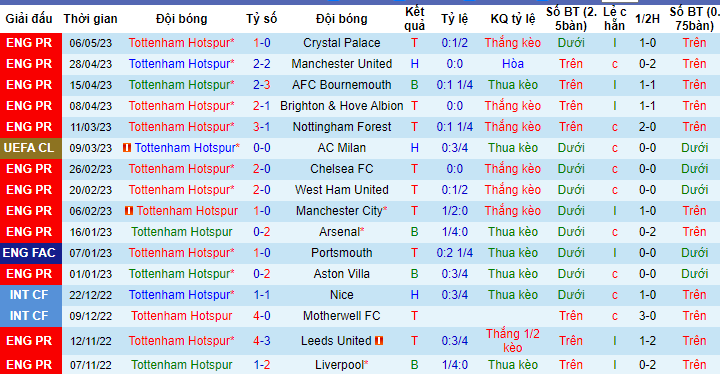Click red card icon before Manchester City match

pyautogui.click(x=129, y=211)
